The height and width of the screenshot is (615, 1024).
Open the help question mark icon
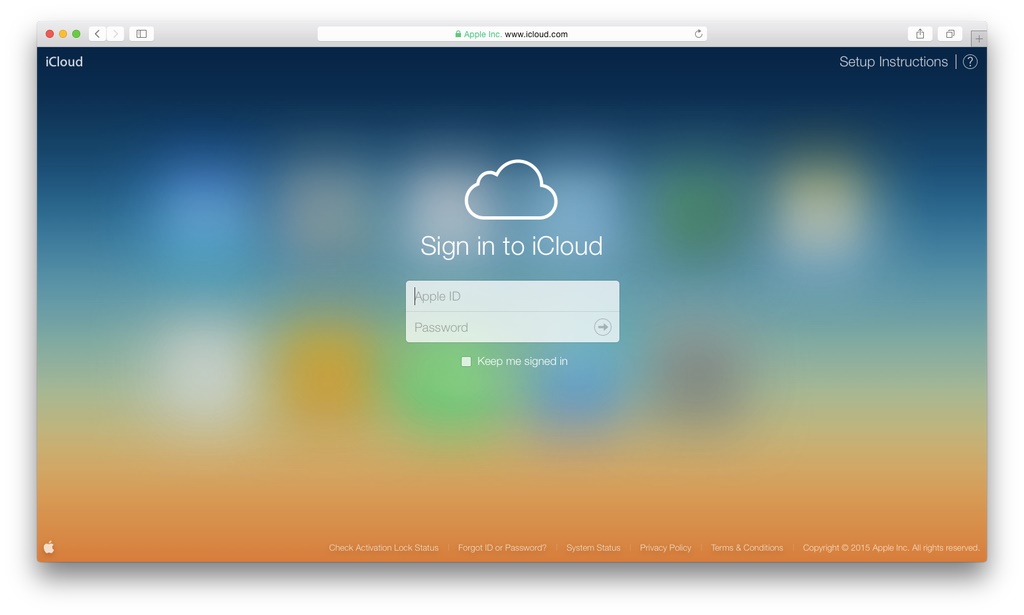coord(969,62)
